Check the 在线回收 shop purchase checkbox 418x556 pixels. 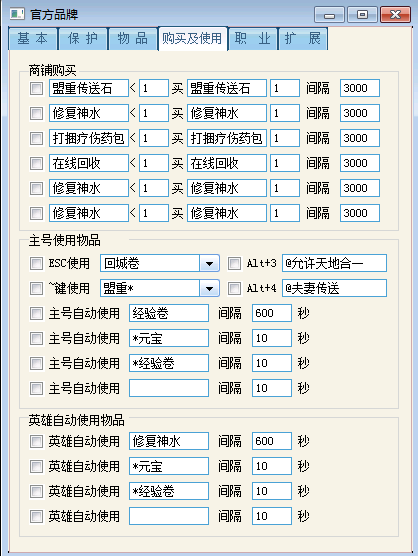36,163
